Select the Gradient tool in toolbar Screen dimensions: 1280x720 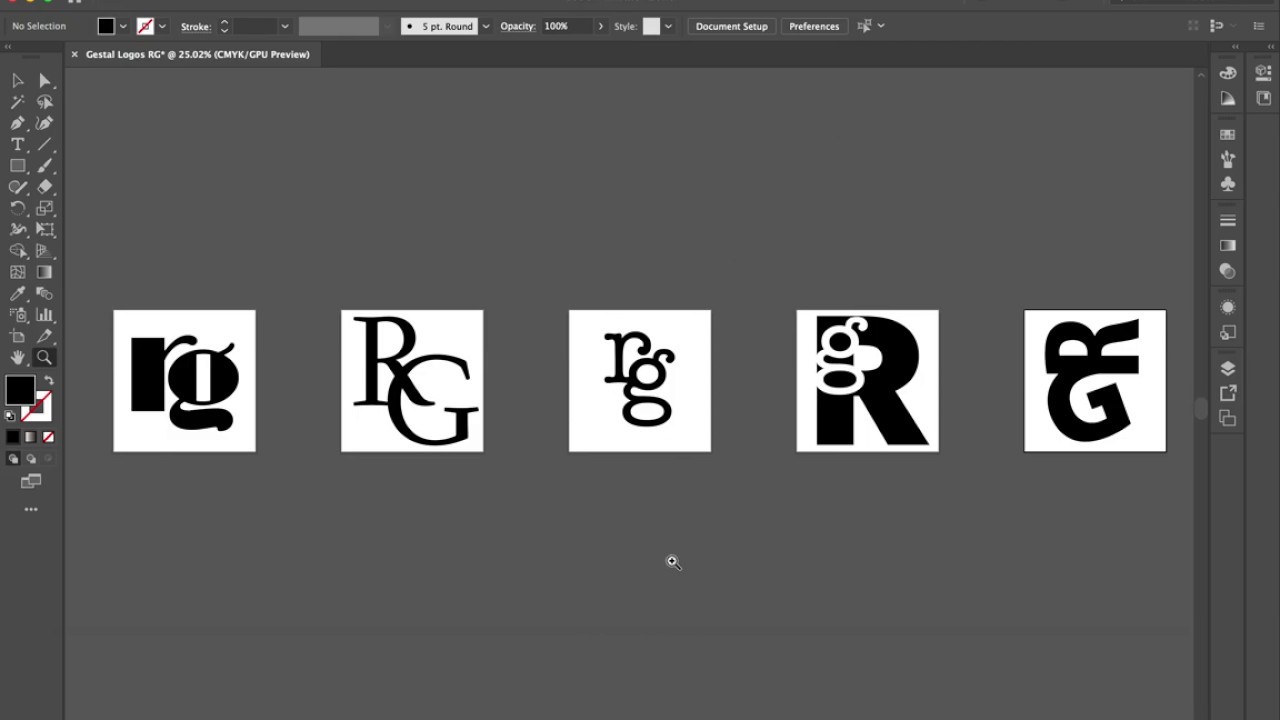click(45, 272)
